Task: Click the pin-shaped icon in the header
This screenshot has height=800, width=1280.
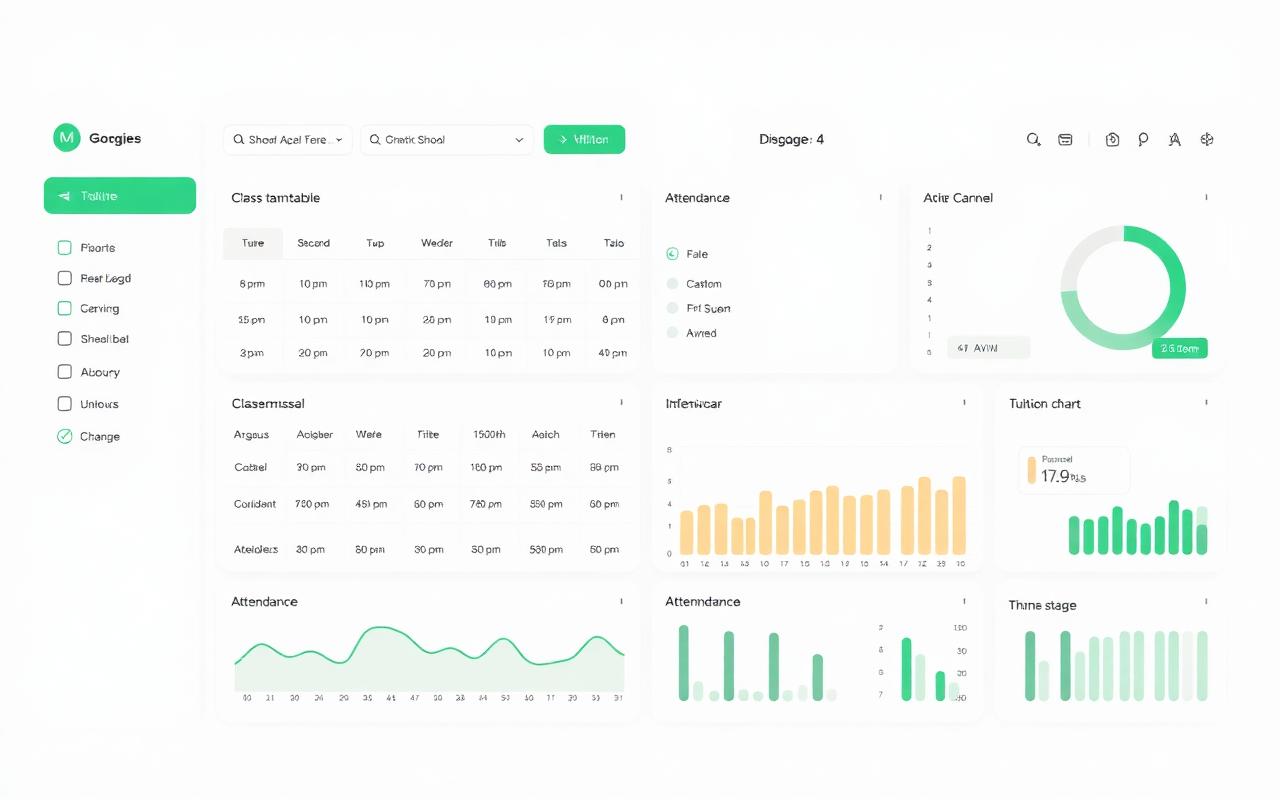Action: pos(1143,140)
